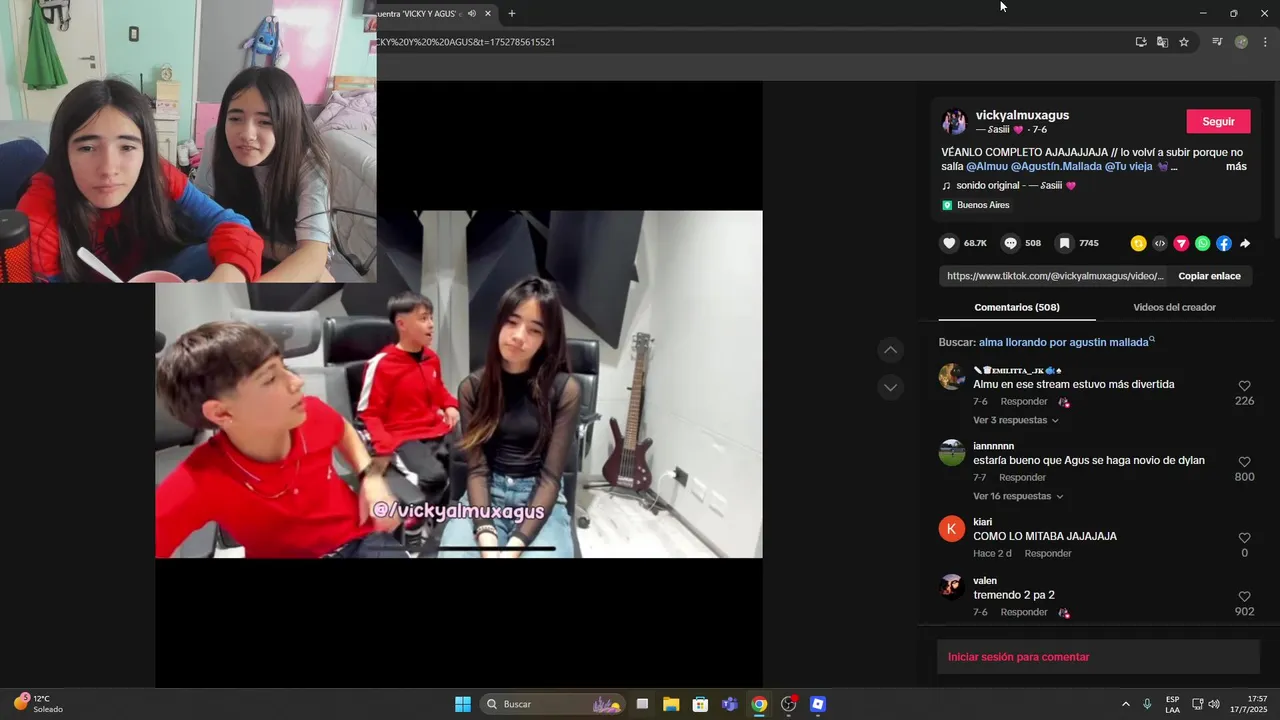This screenshot has width=1280, height=720.
Task: Share video via Facebook icon
Action: (1224, 243)
